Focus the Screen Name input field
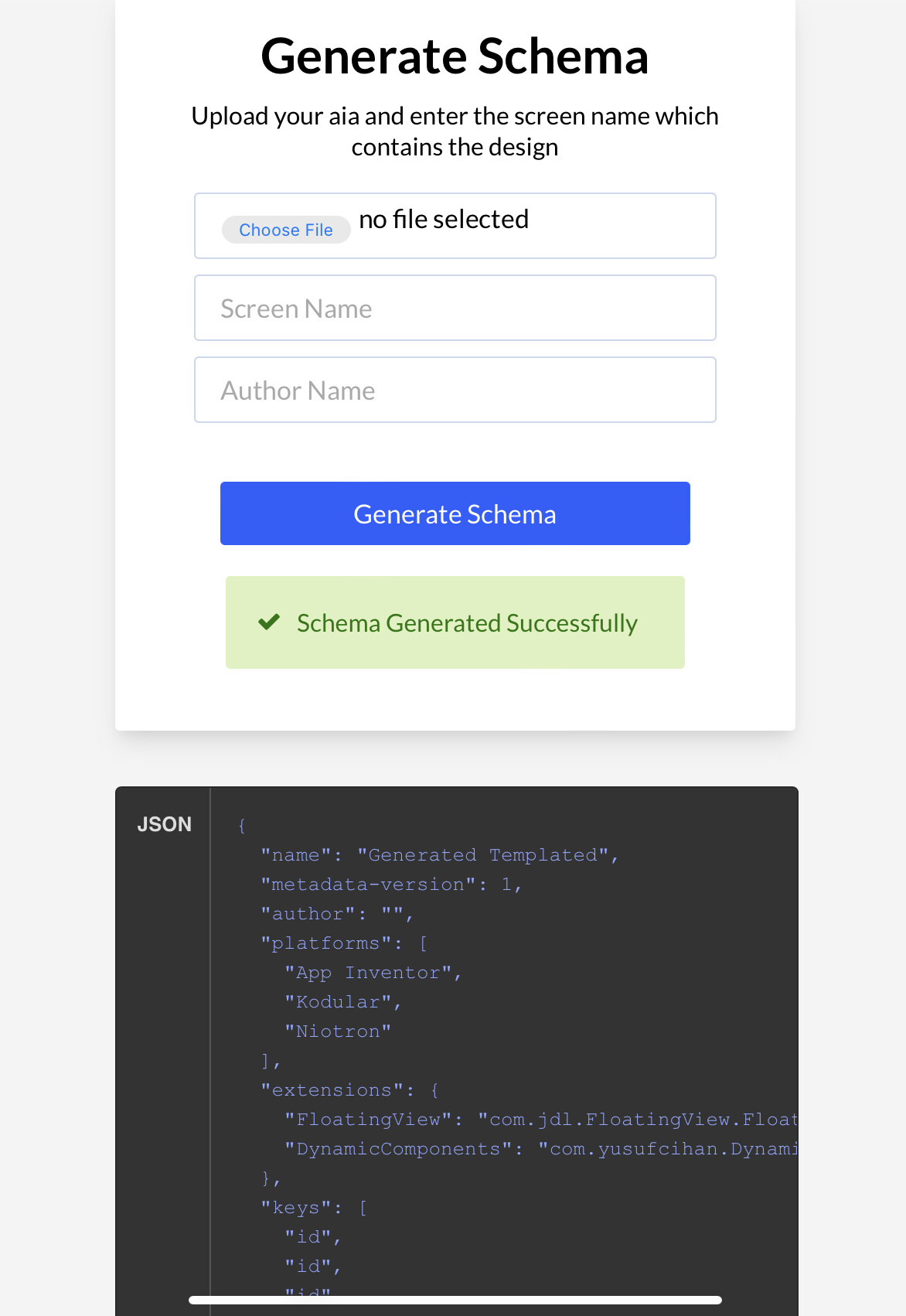Image resolution: width=906 pixels, height=1316 pixels. [455, 308]
